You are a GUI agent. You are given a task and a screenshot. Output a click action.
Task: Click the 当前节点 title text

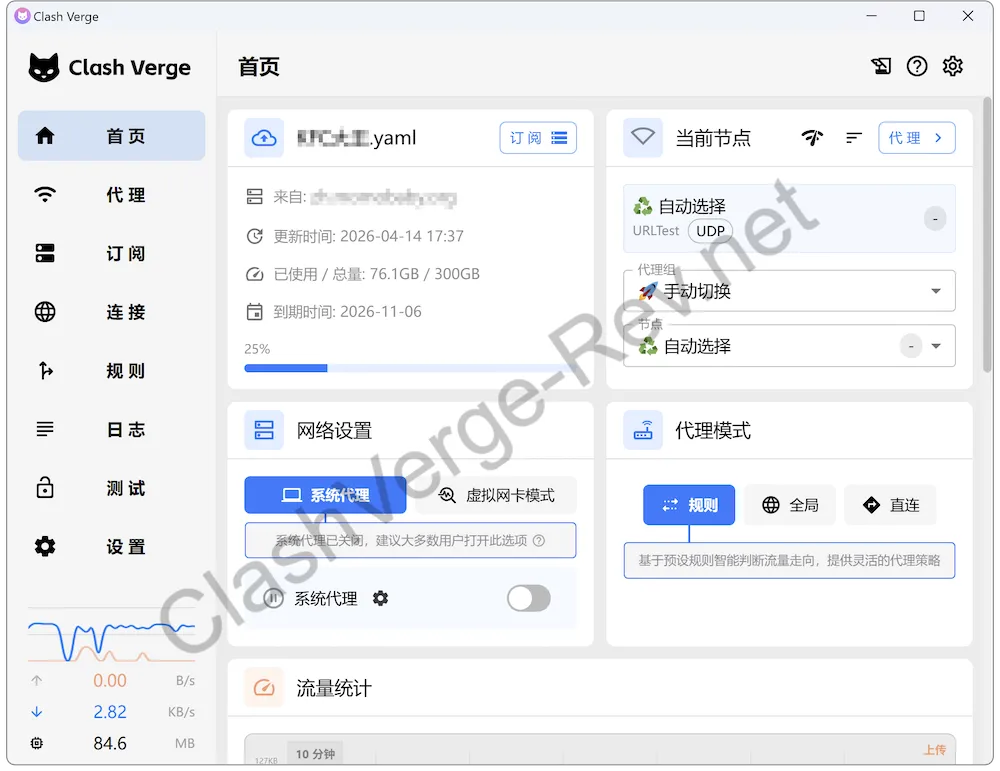(x=713, y=138)
